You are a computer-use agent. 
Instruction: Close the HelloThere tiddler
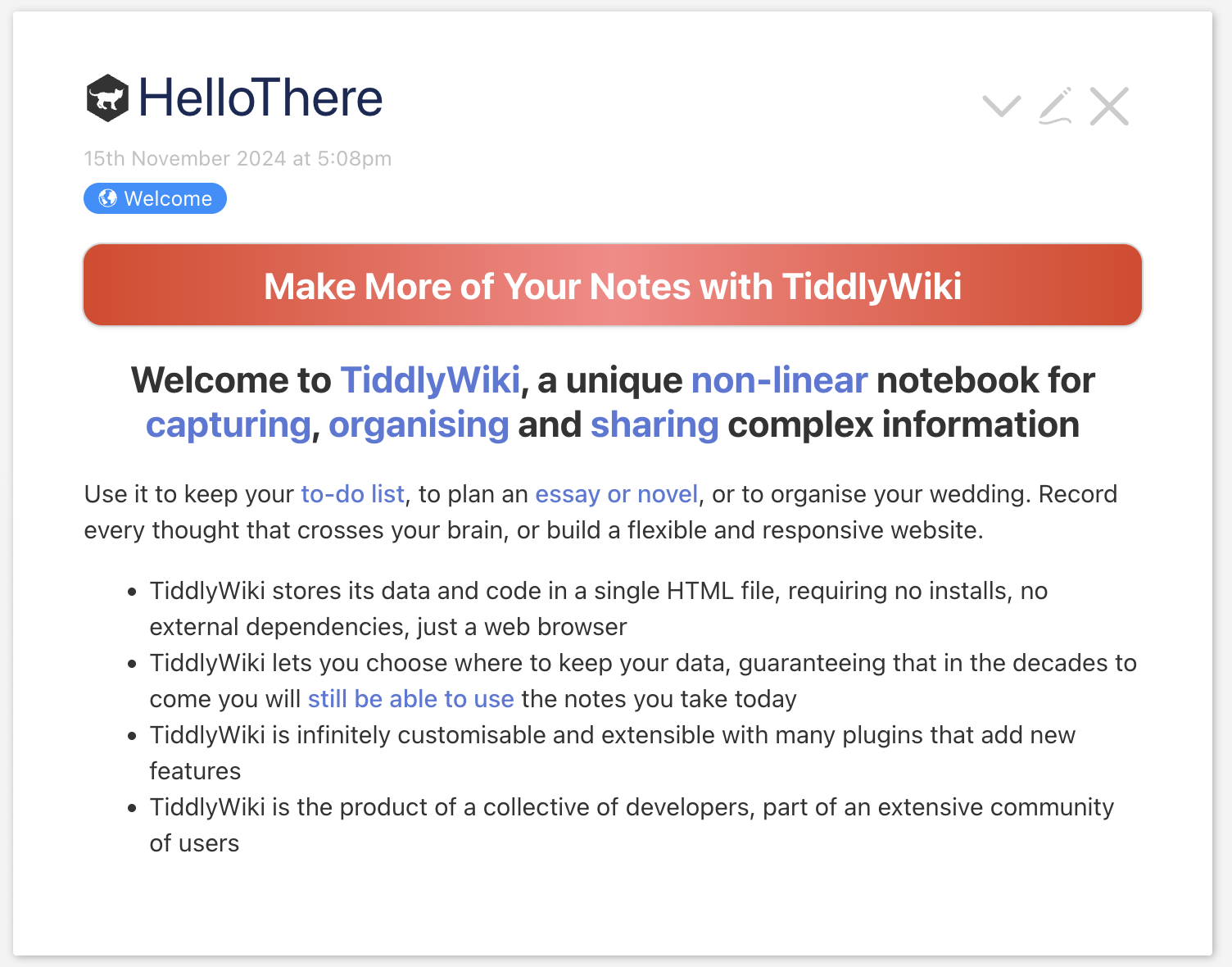[x=1109, y=107]
